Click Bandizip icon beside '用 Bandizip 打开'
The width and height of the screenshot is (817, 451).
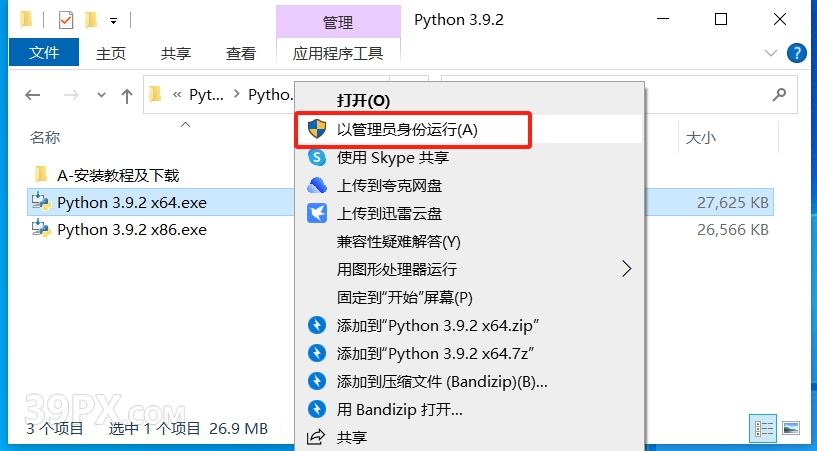pos(317,409)
